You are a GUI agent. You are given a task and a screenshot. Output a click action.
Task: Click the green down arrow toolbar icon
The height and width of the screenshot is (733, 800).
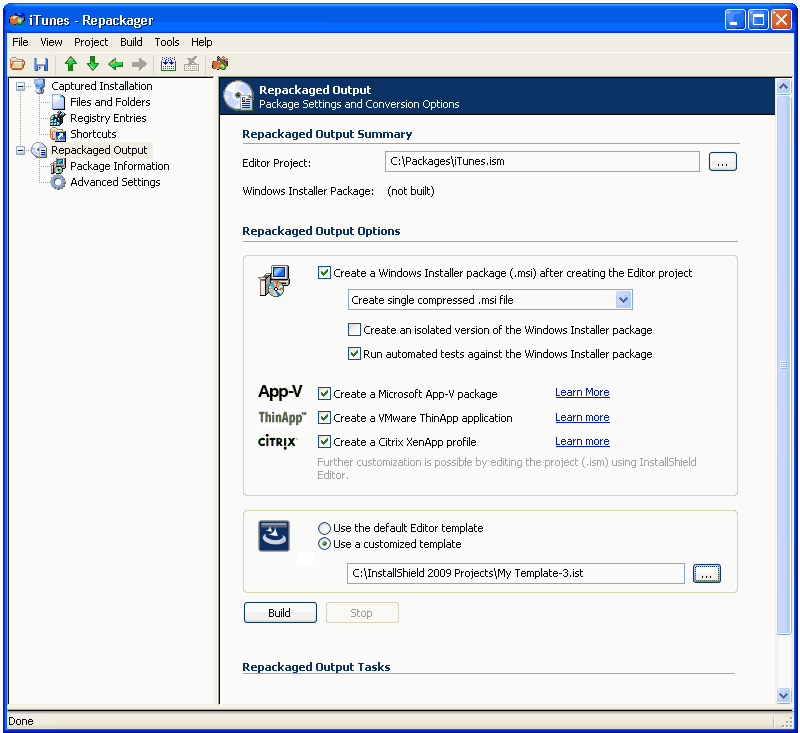coord(93,64)
